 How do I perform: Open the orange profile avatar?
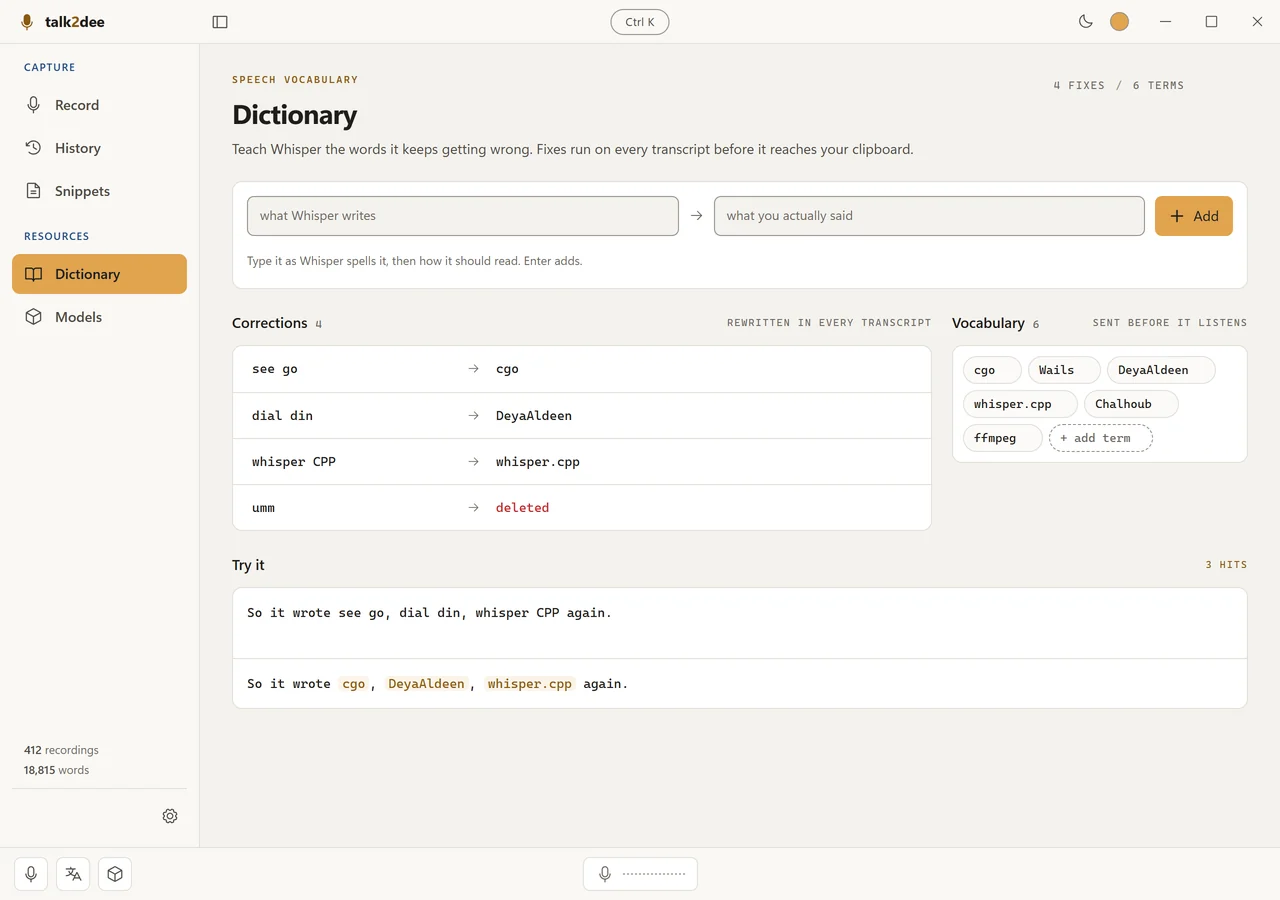tap(1120, 22)
